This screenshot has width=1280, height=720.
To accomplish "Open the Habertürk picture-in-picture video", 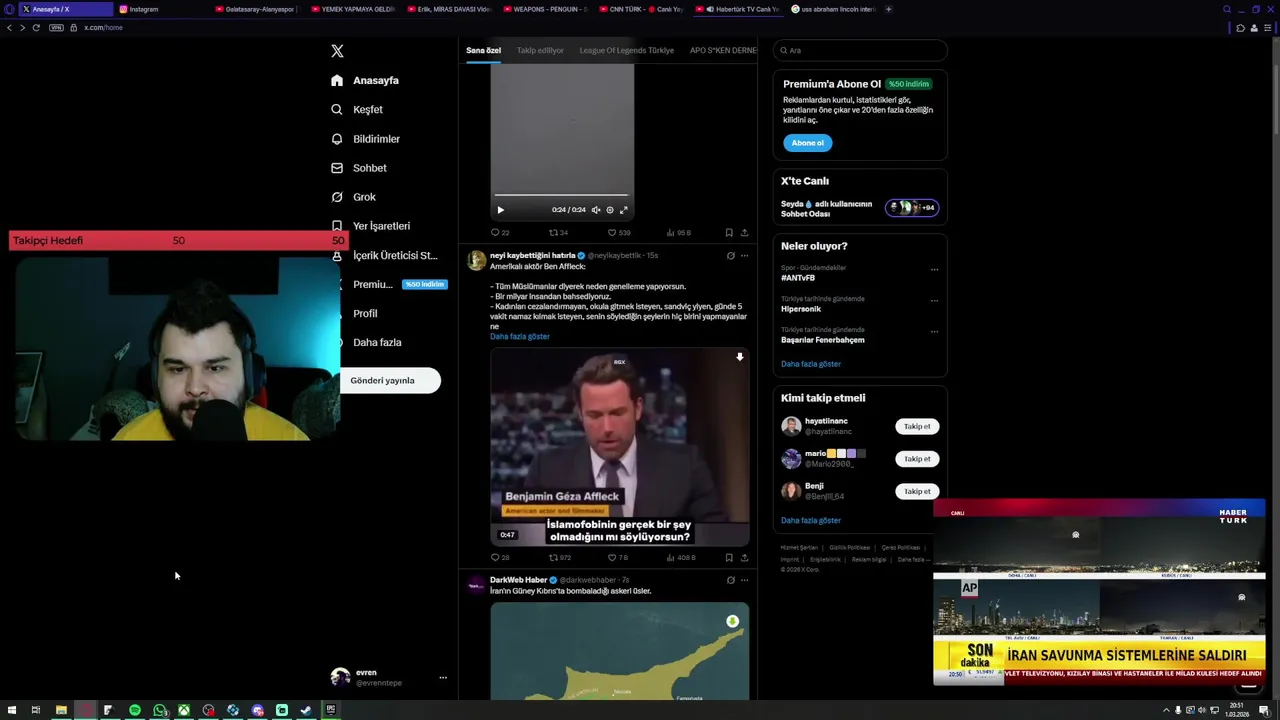I will tap(1099, 592).
